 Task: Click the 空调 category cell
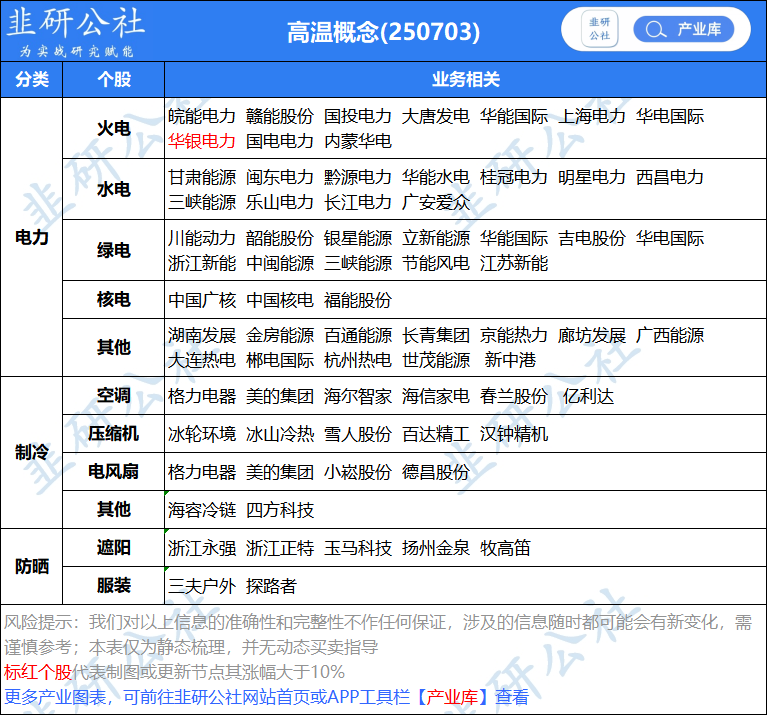pos(114,395)
